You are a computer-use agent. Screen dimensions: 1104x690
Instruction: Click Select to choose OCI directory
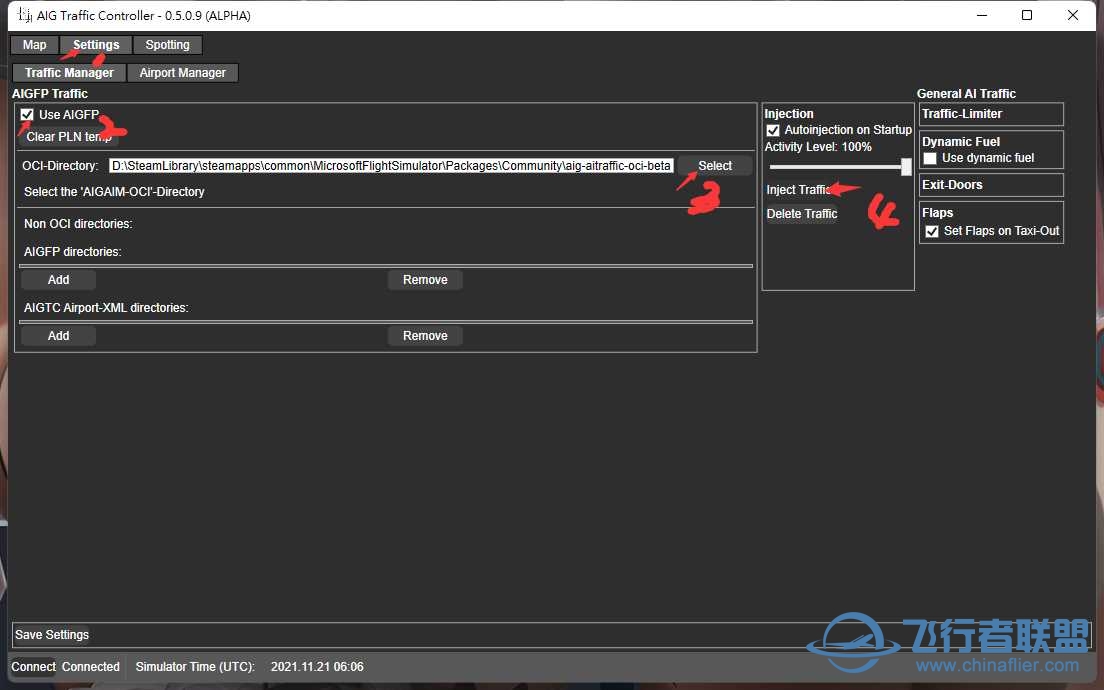pyautogui.click(x=715, y=165)
